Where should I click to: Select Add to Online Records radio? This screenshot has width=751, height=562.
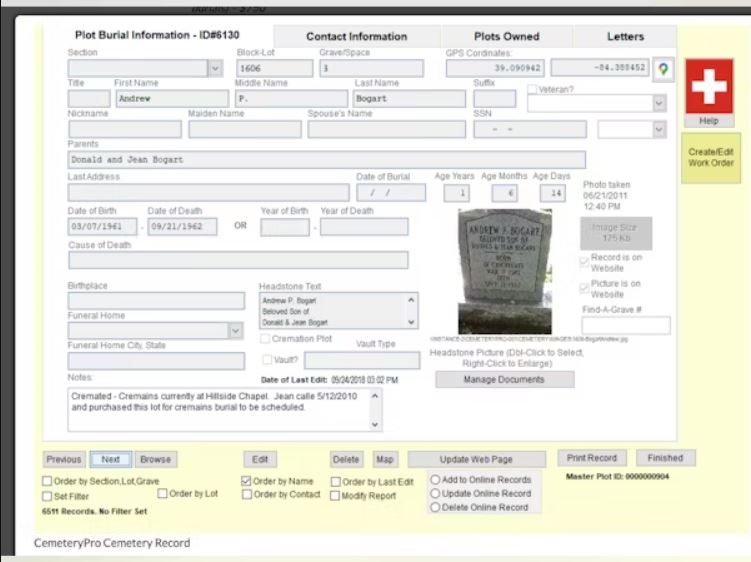point(435,480)
